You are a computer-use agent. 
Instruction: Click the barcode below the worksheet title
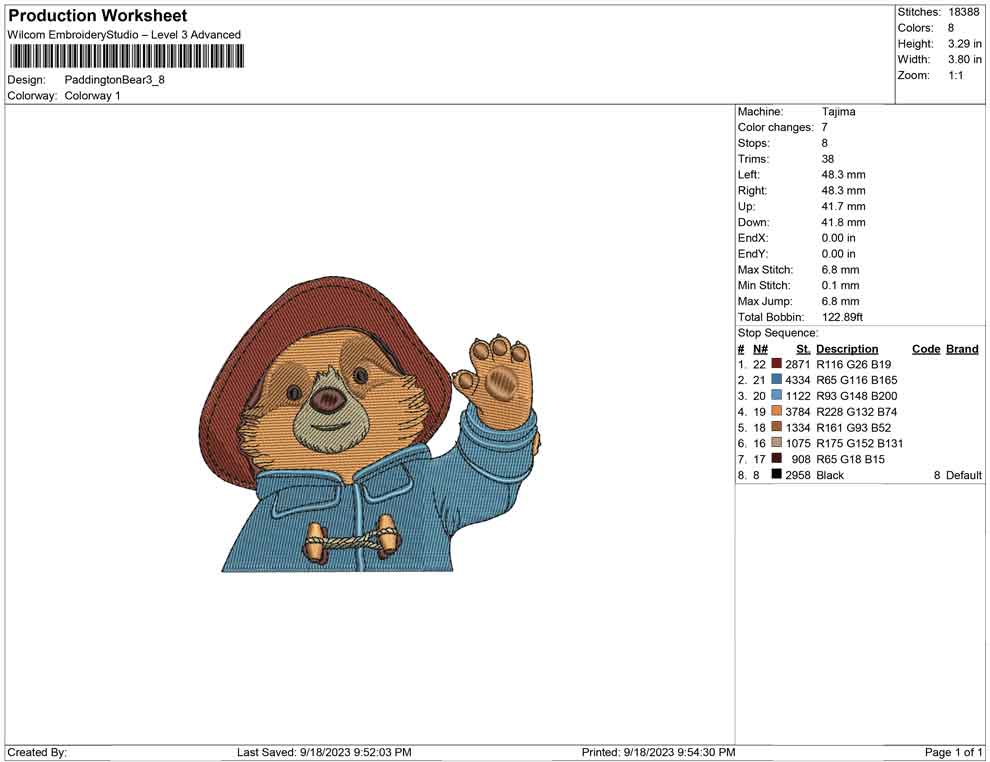tap(126, 56)
